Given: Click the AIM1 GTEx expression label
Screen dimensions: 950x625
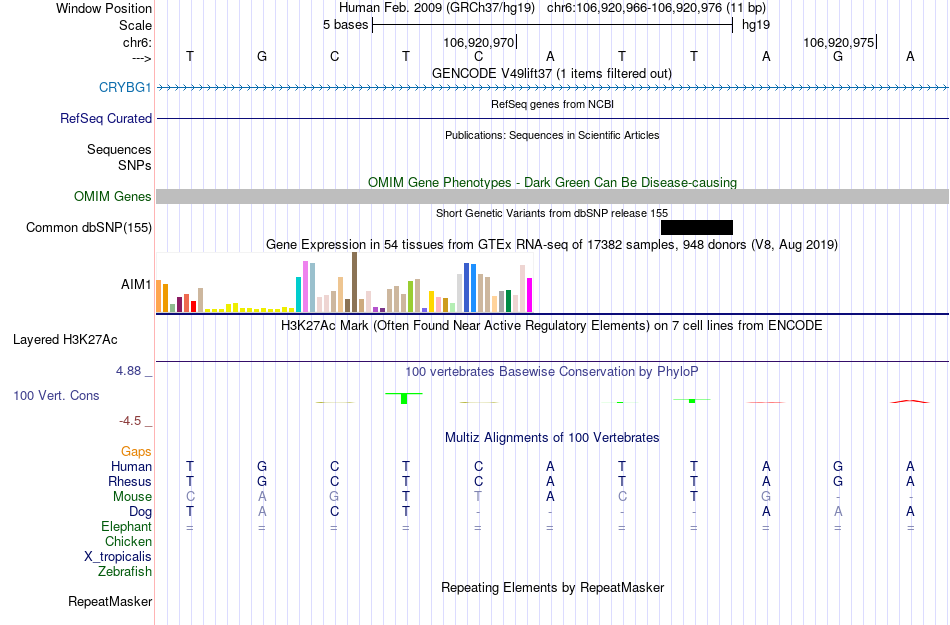Looking at the screenshot, I should (136, 284).
